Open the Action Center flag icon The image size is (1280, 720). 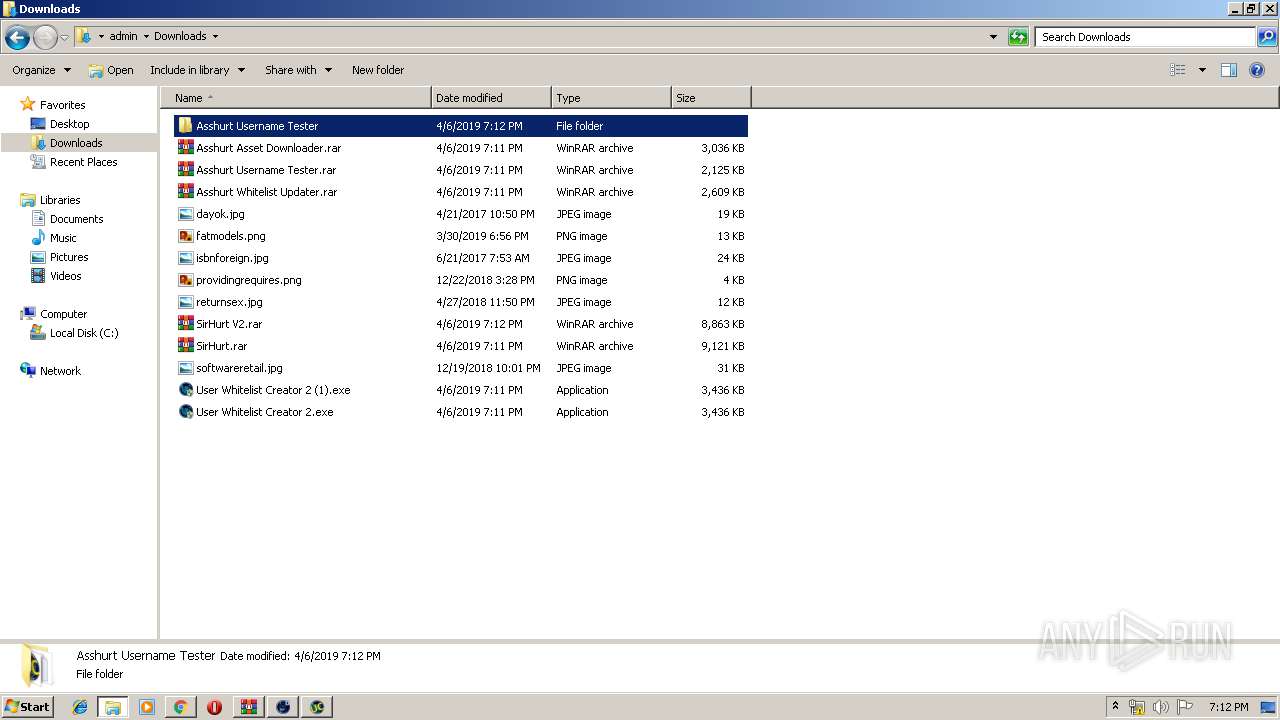point(1185,707)
